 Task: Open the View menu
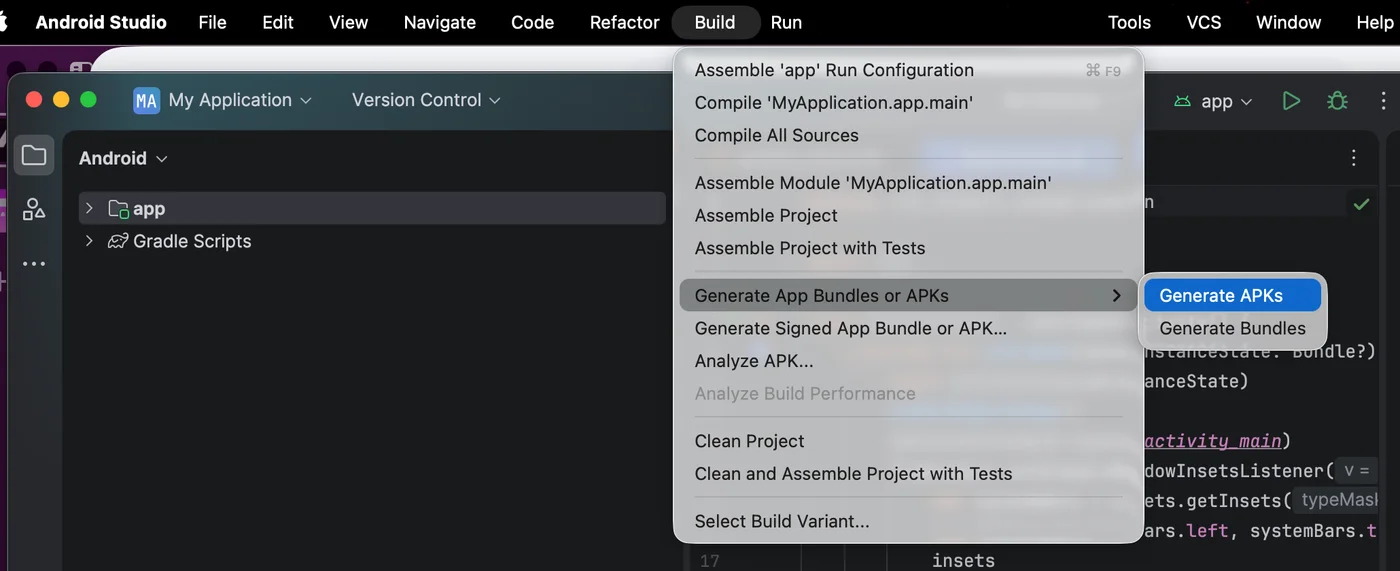coord(348,22)
